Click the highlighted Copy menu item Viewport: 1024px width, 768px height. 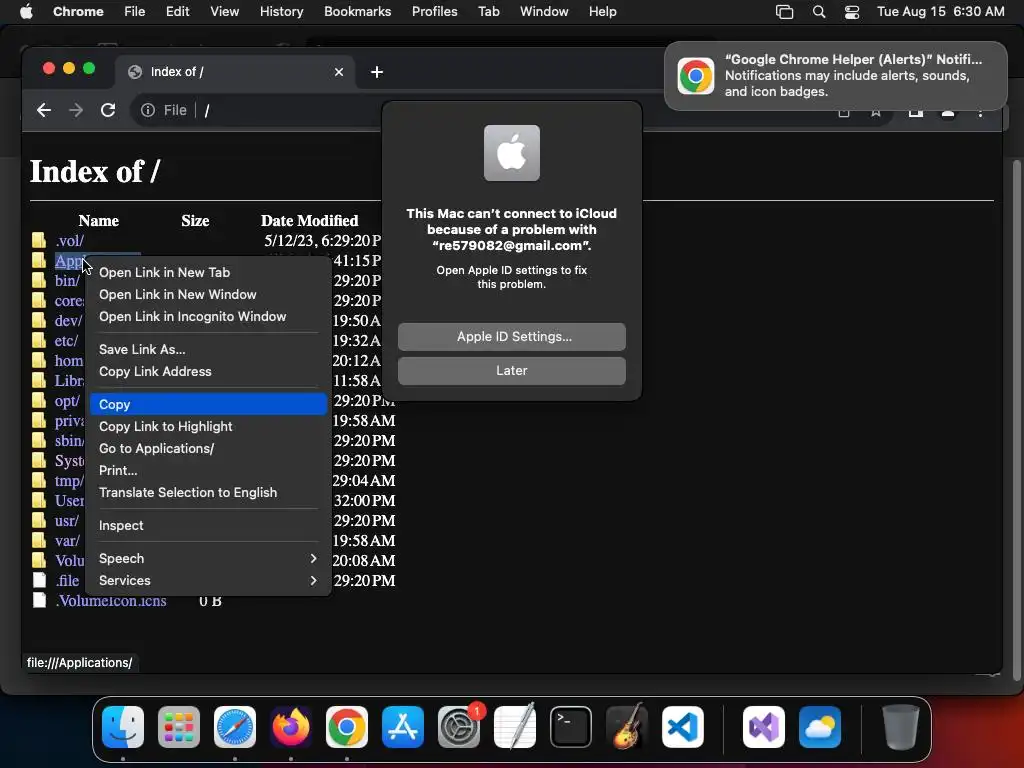click(x=208, y=404)
